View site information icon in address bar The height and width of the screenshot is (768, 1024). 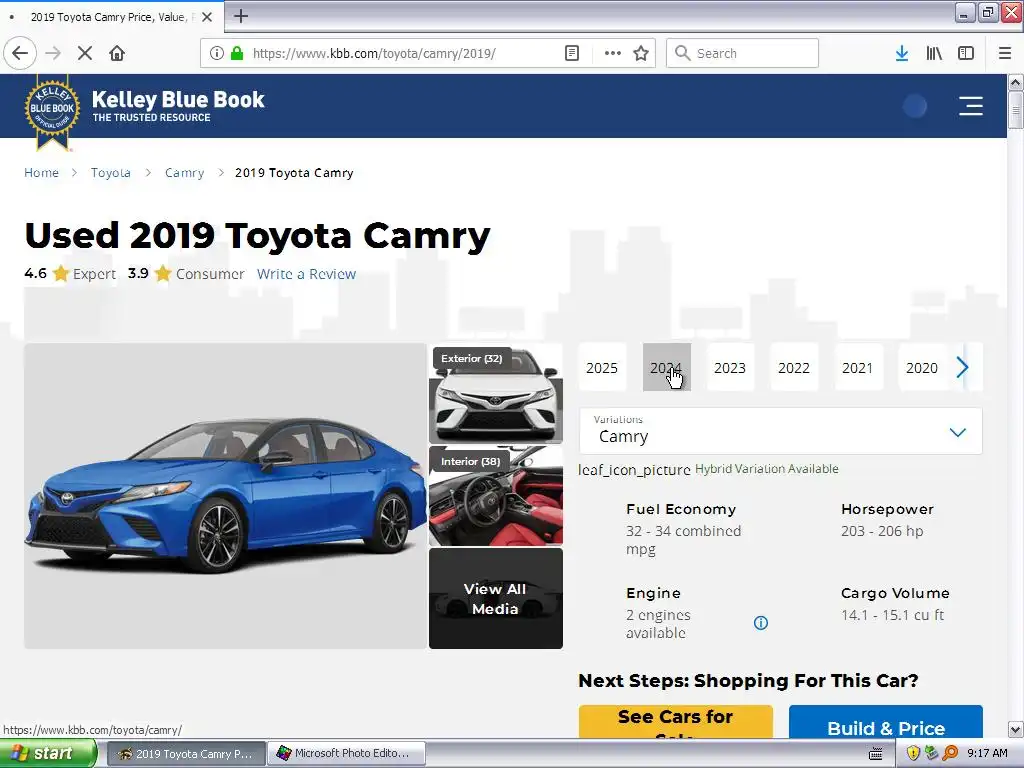(217, 53)
